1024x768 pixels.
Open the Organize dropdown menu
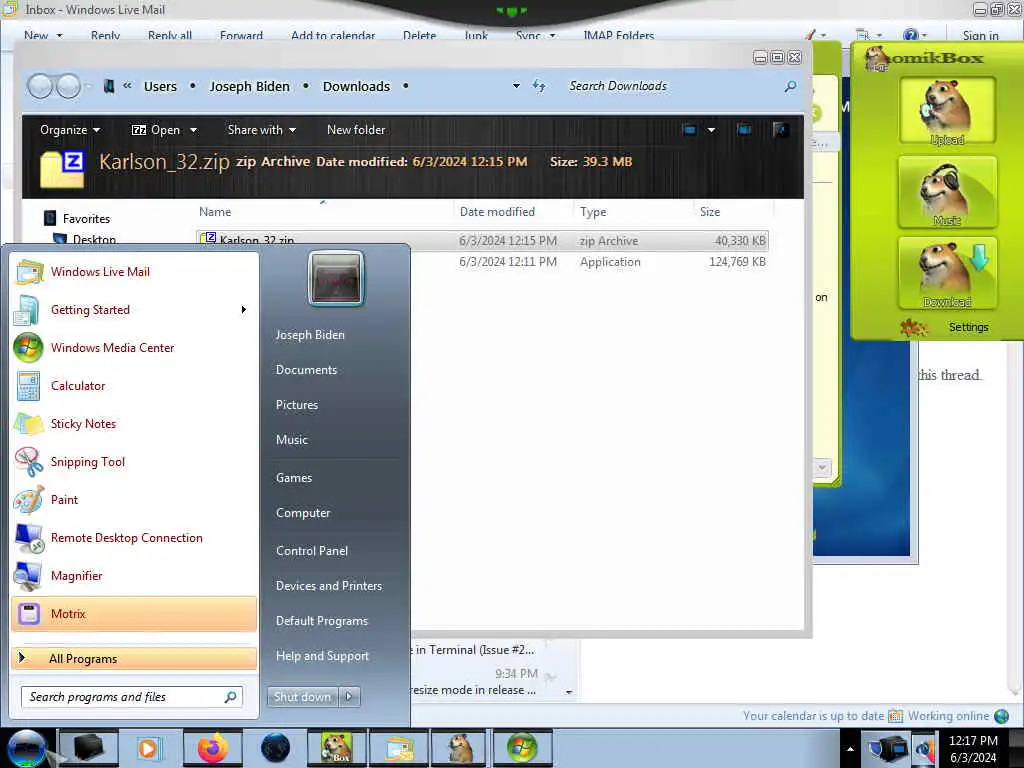pyautogui.click(x=70, y=130)
